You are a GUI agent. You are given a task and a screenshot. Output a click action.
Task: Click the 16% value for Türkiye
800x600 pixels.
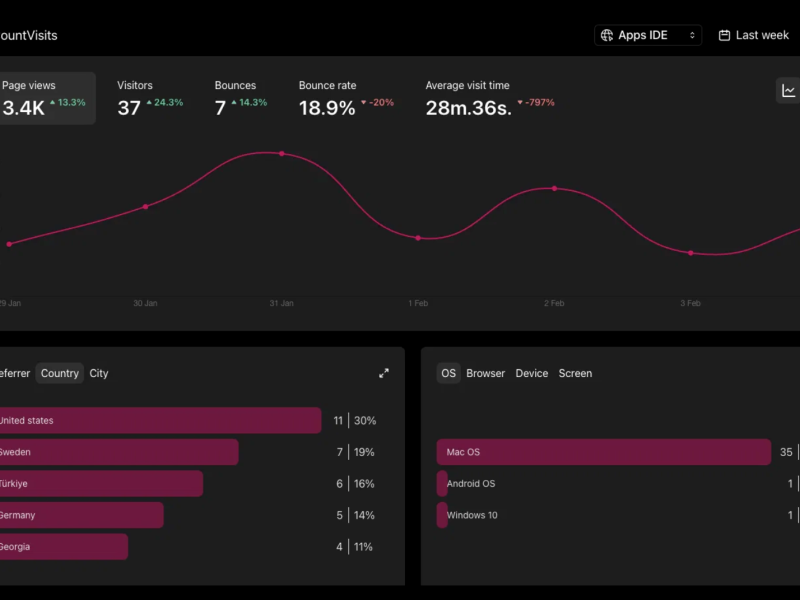tap(364, 484)
